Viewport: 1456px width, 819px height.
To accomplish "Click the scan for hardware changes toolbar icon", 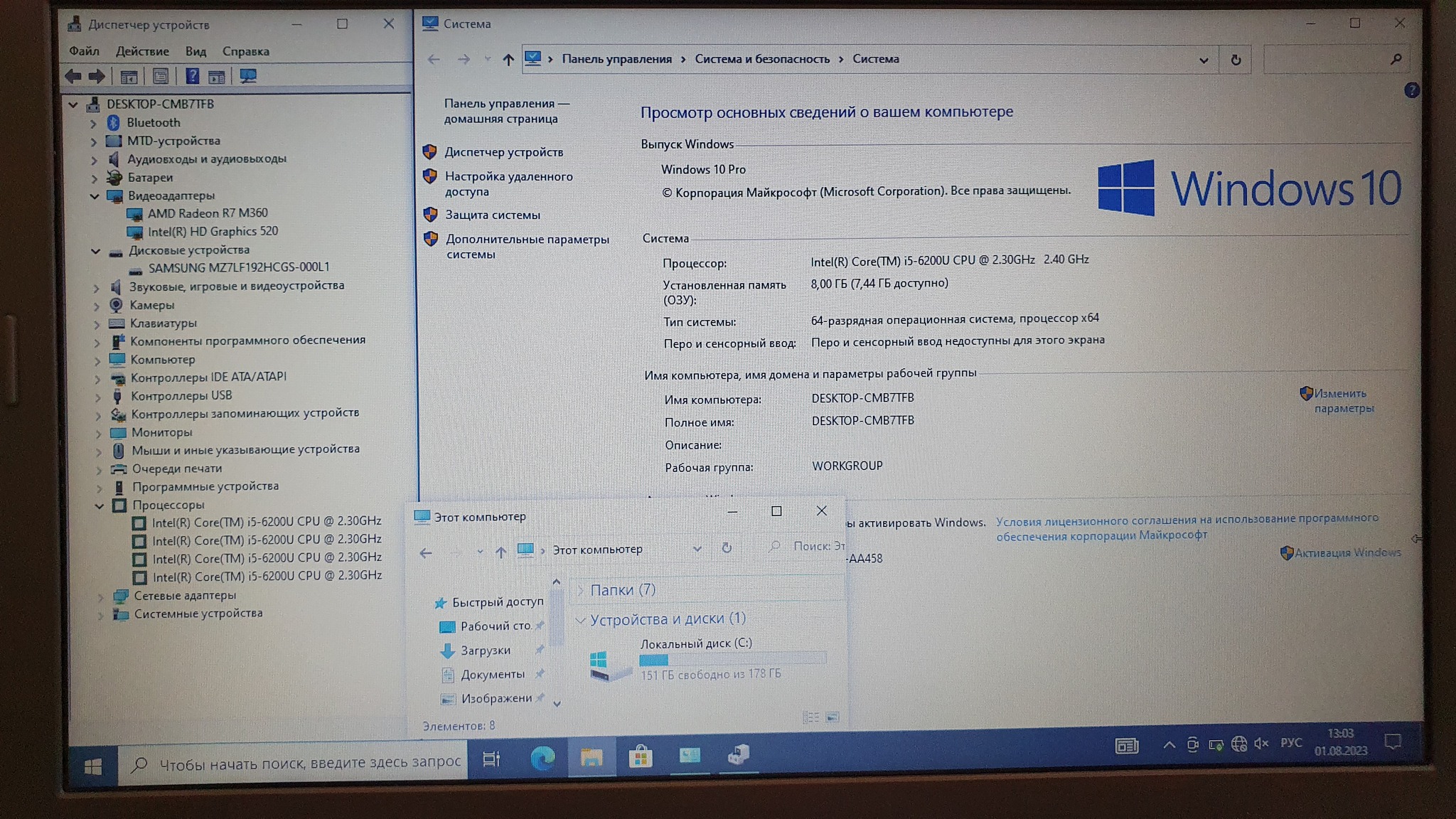I will 247,76.
